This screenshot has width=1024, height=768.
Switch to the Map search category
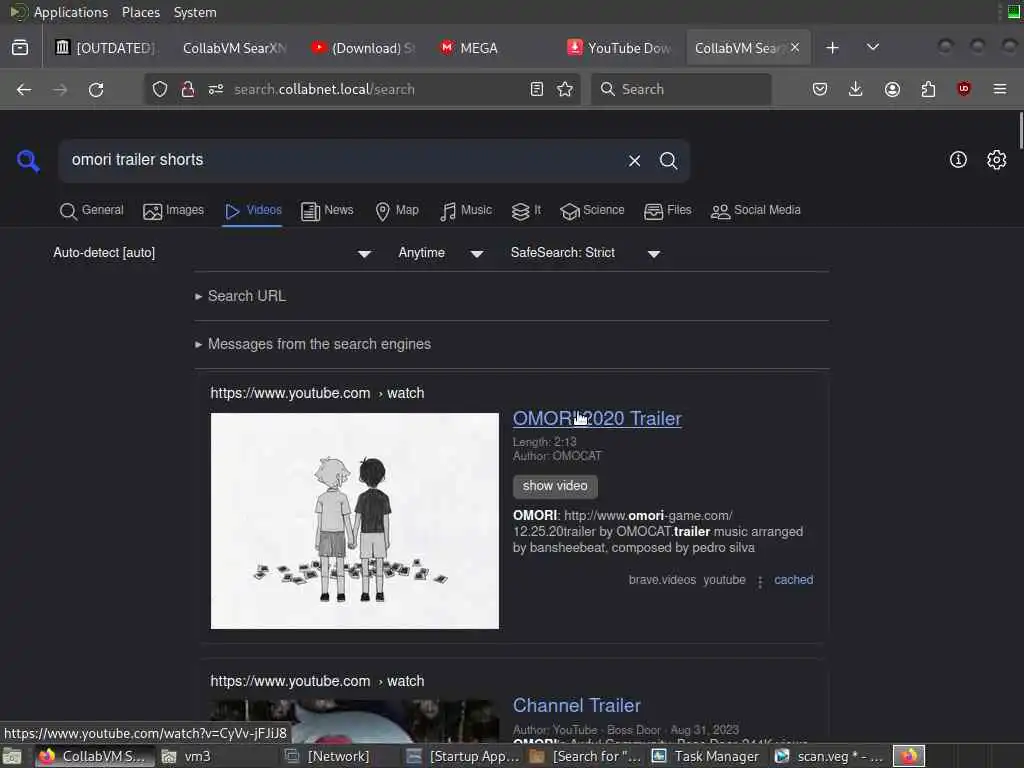[x=397, y=210]
